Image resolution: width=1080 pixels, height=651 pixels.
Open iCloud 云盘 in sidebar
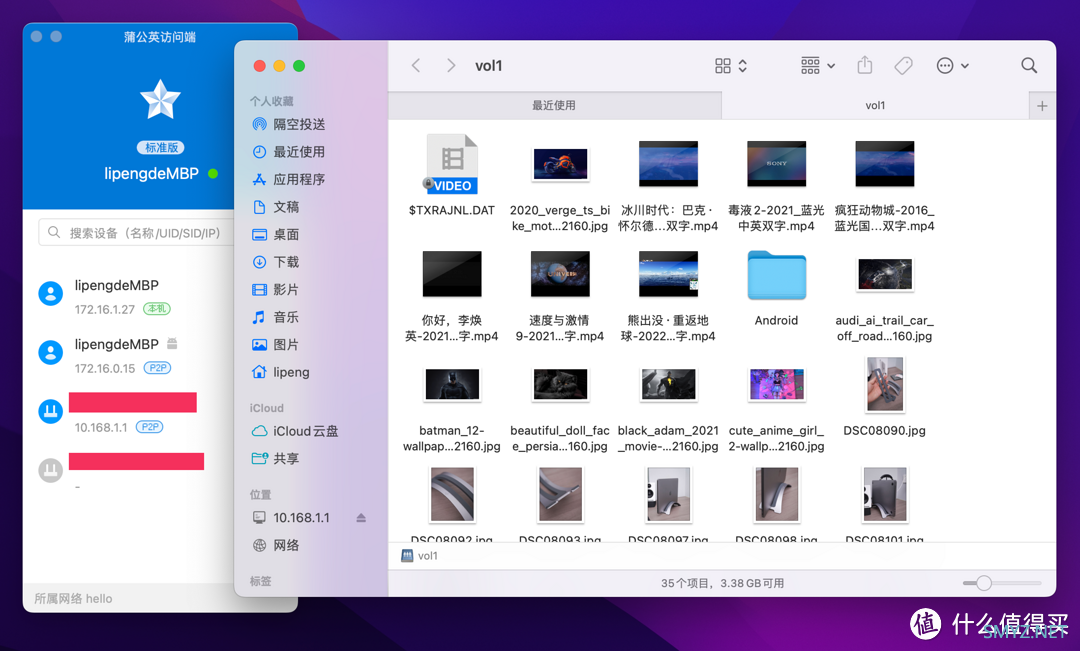(296, 431)
